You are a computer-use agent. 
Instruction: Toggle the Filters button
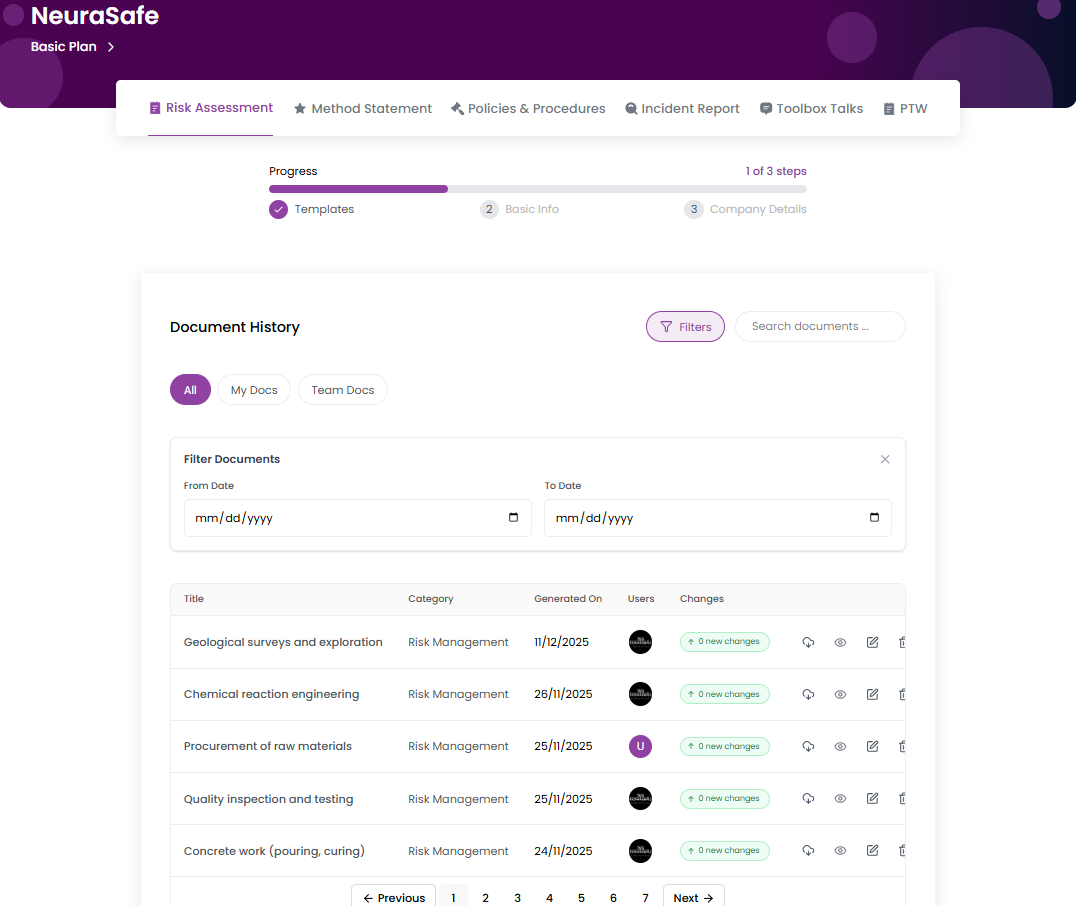coord(685,327)
